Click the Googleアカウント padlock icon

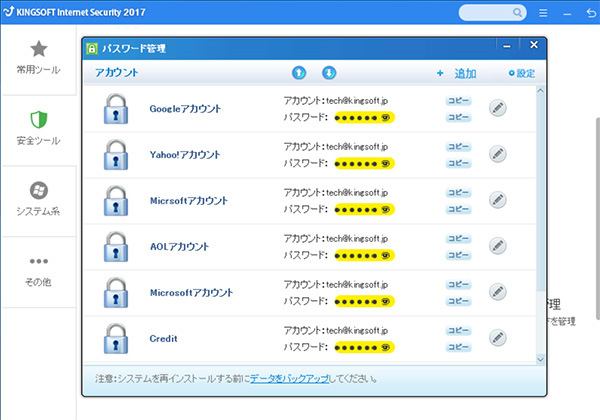(116, 109)
